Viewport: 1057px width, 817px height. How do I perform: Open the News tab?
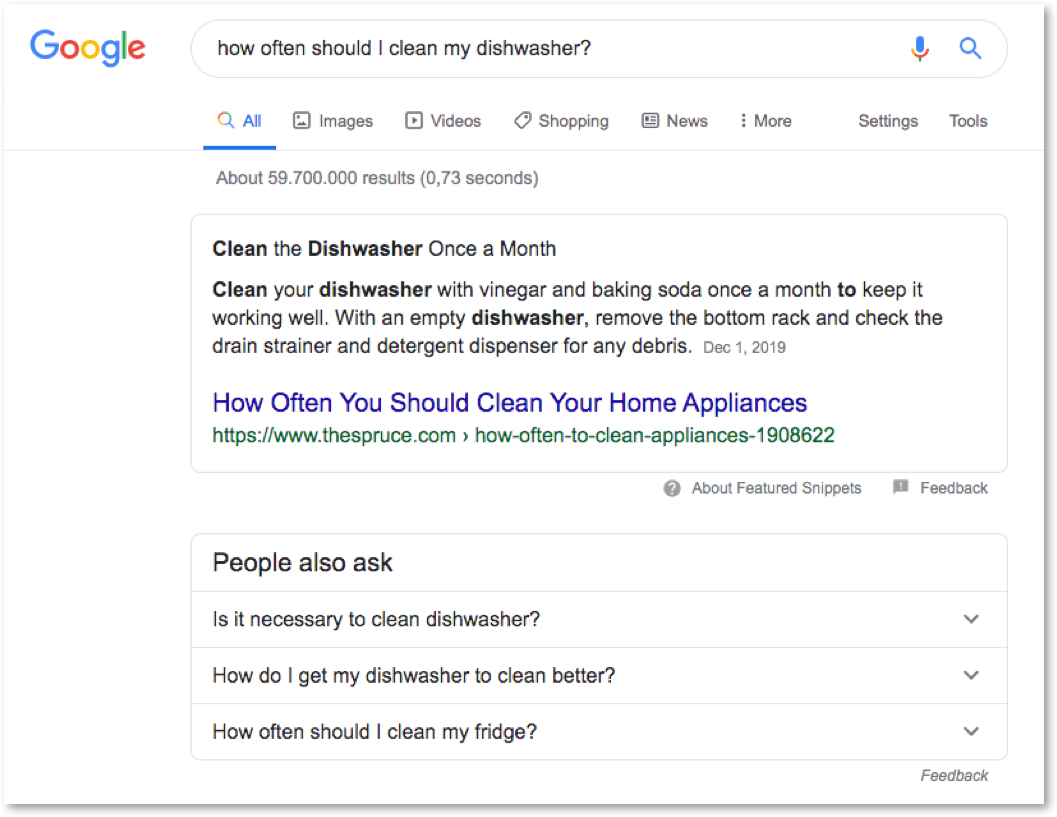[675, 120]
